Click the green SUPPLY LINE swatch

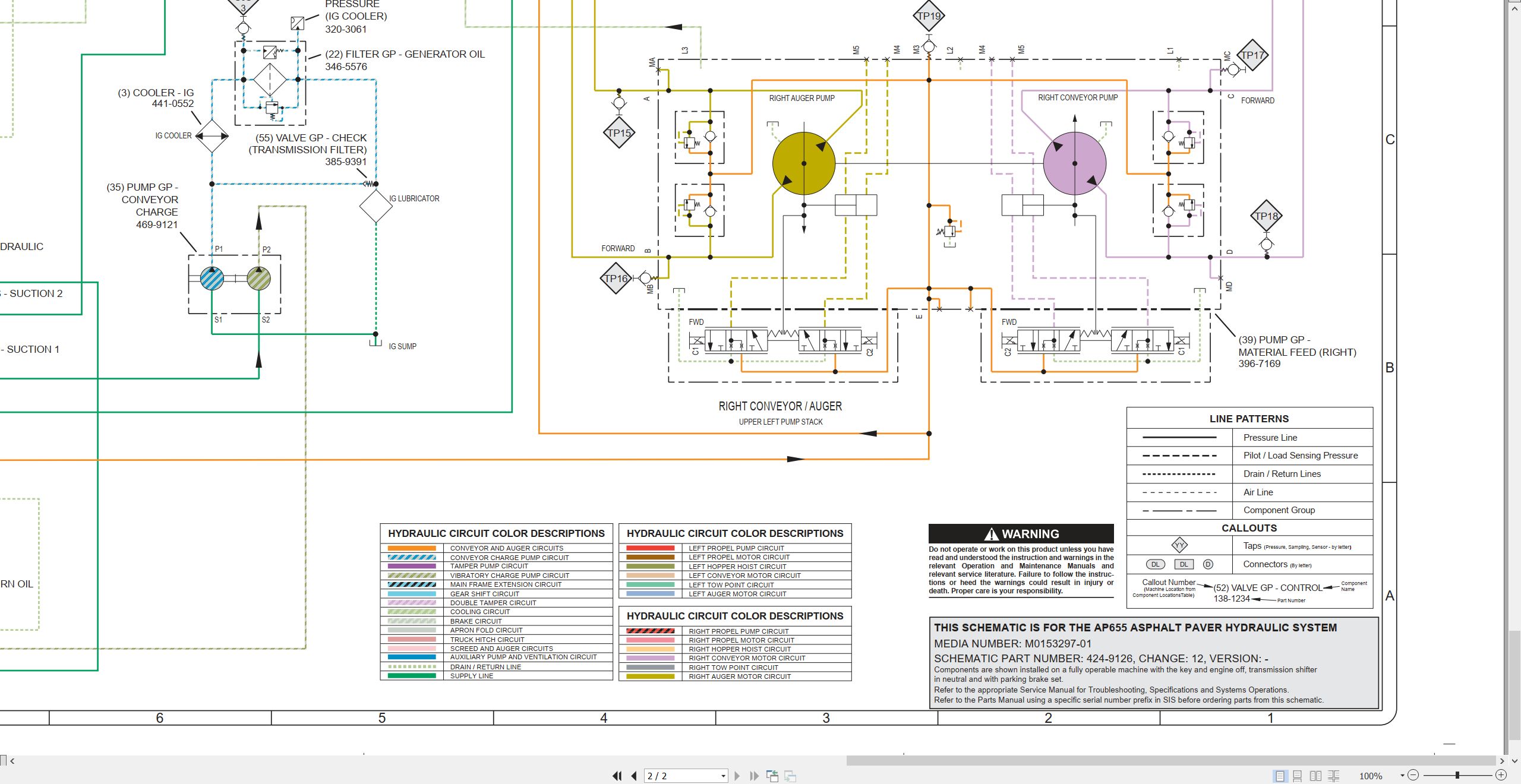coord(412,676)
